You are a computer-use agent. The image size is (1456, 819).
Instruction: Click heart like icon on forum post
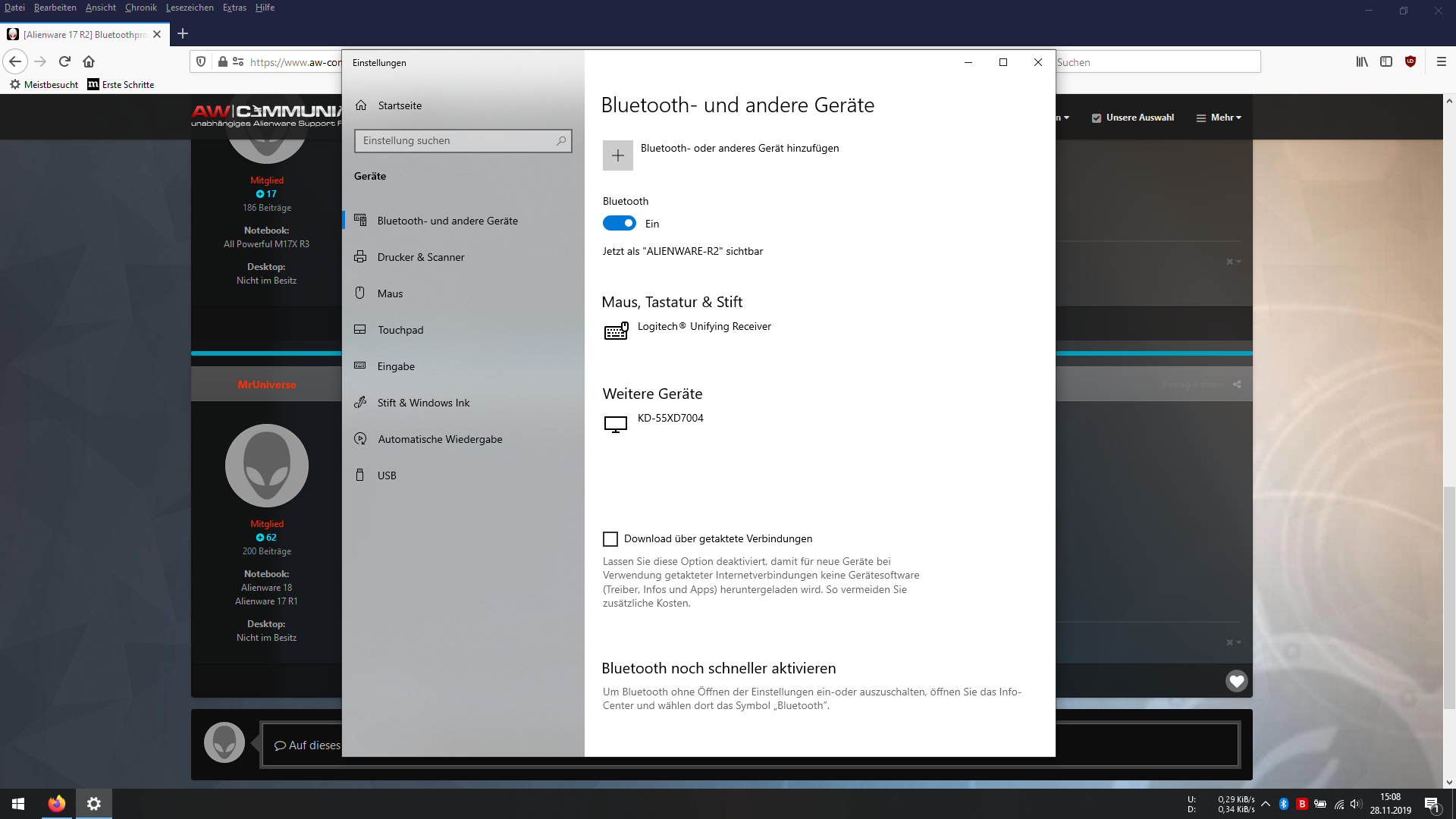click(1236, 681)
